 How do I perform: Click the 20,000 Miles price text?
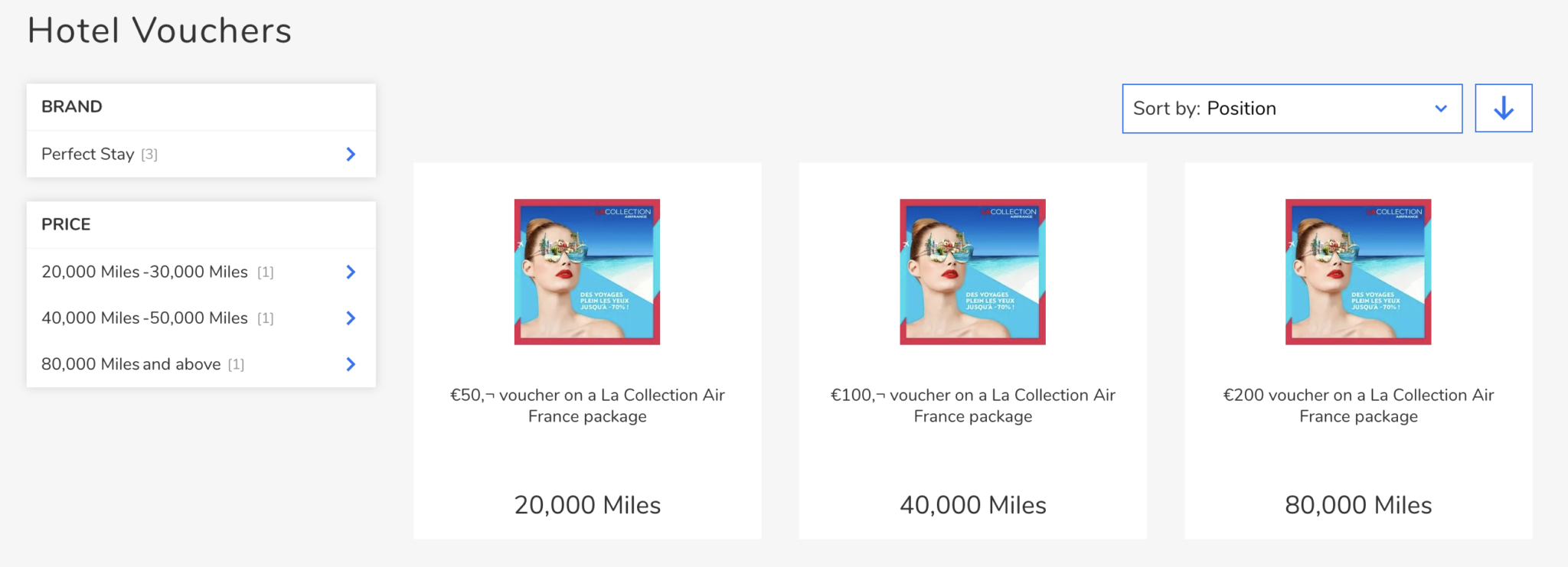[587, 505]
